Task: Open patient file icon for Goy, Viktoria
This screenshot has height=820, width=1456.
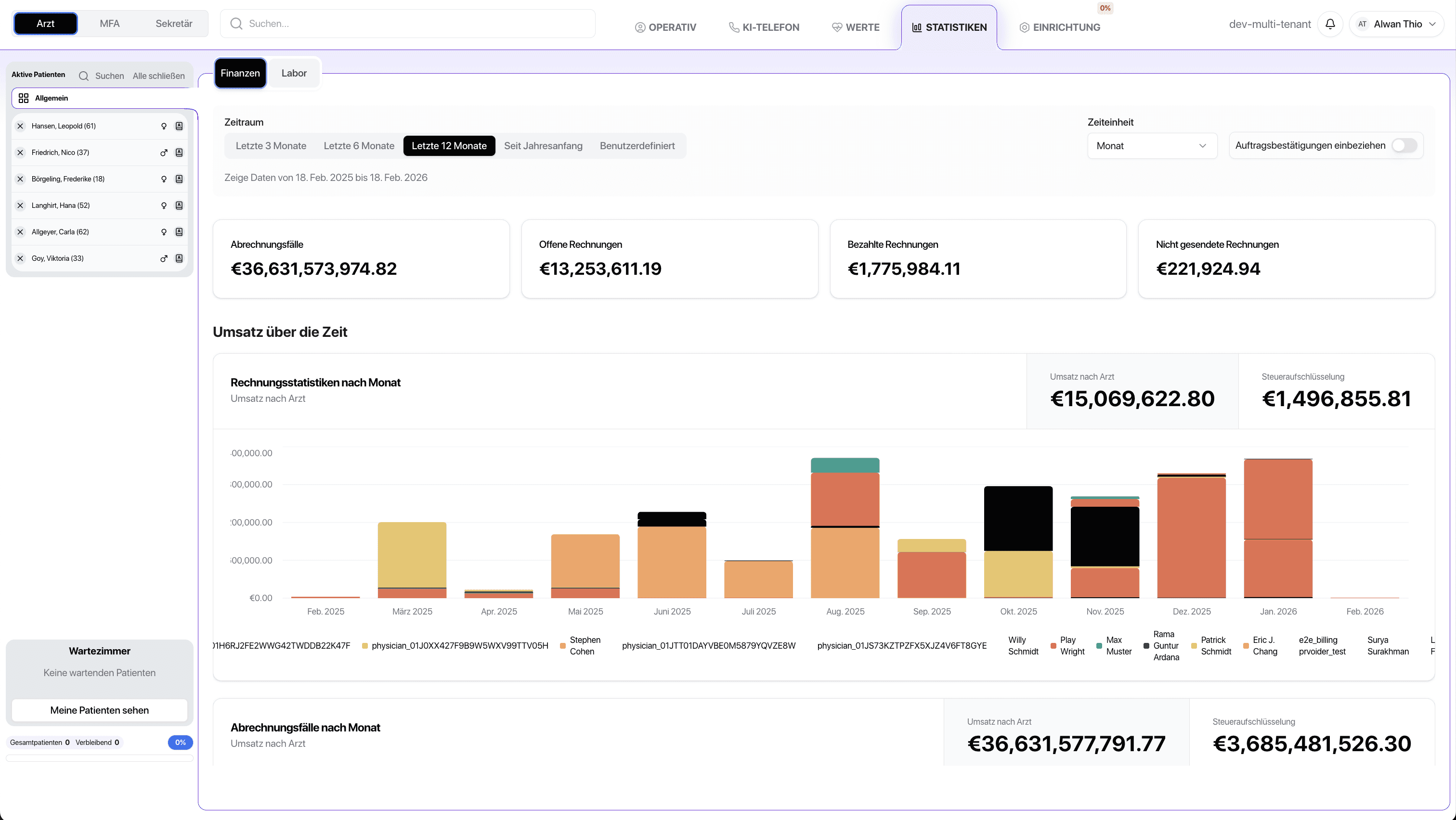Action: click(x=179, y=258)
